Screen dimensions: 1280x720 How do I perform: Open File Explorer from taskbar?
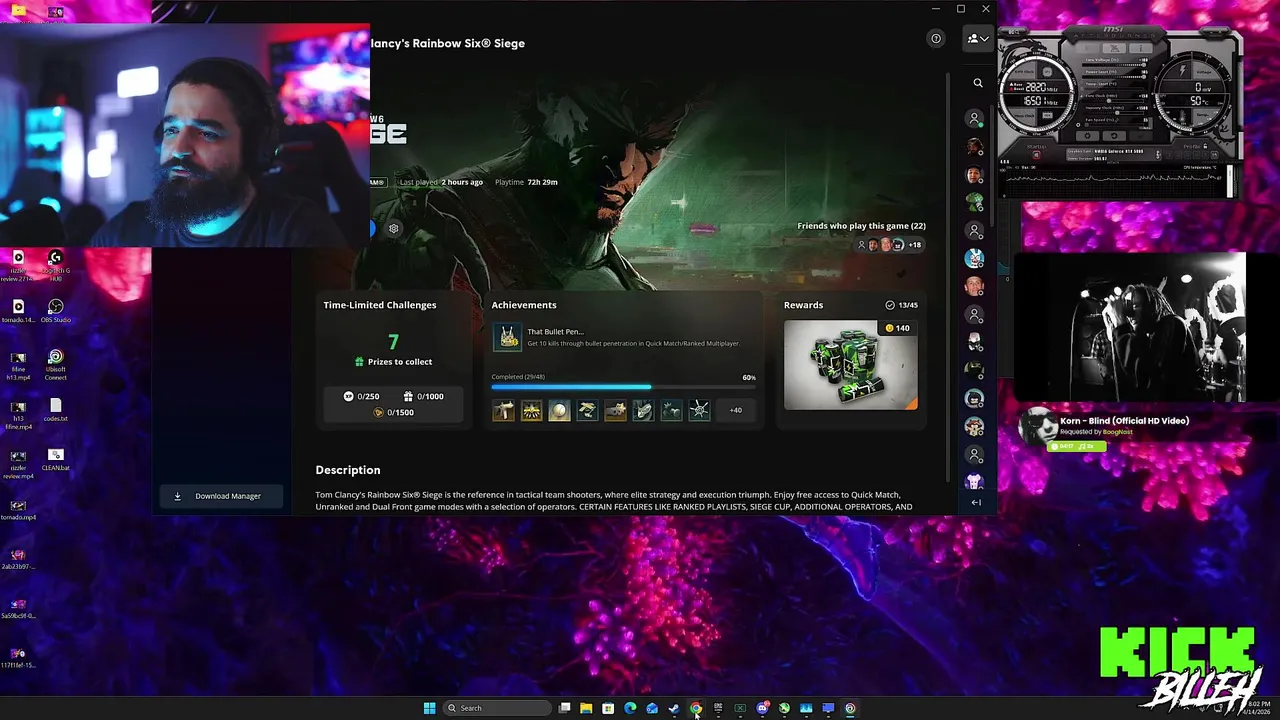click(586, 708)
